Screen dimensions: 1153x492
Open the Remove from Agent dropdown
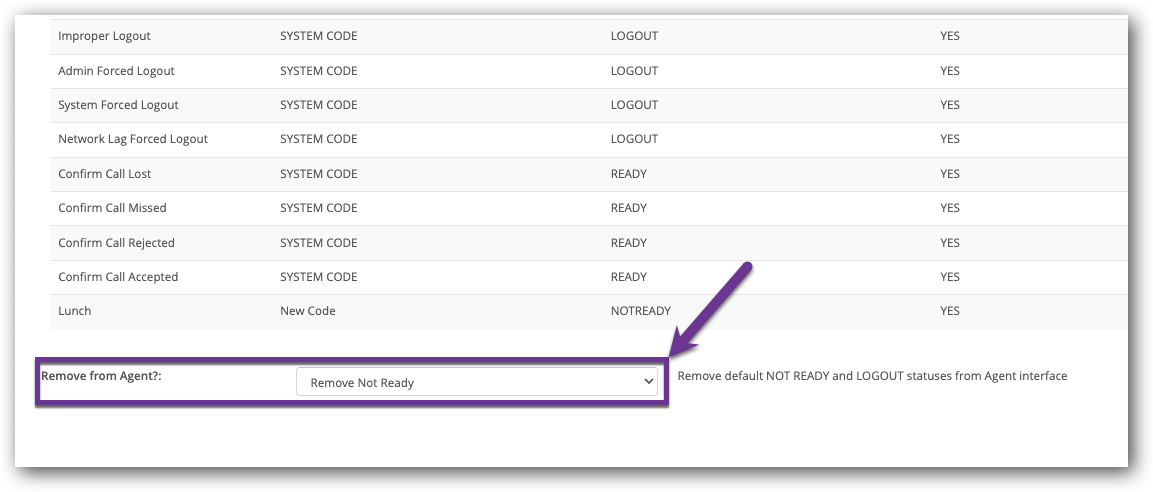[476, 382]
